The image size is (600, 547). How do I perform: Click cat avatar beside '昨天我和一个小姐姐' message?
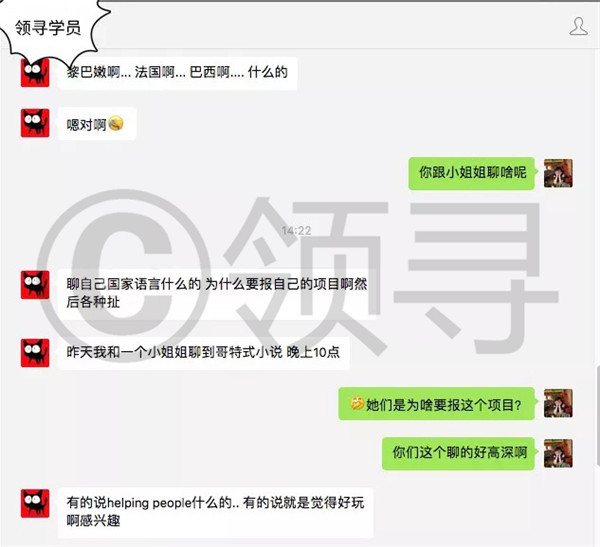[35, 353]
